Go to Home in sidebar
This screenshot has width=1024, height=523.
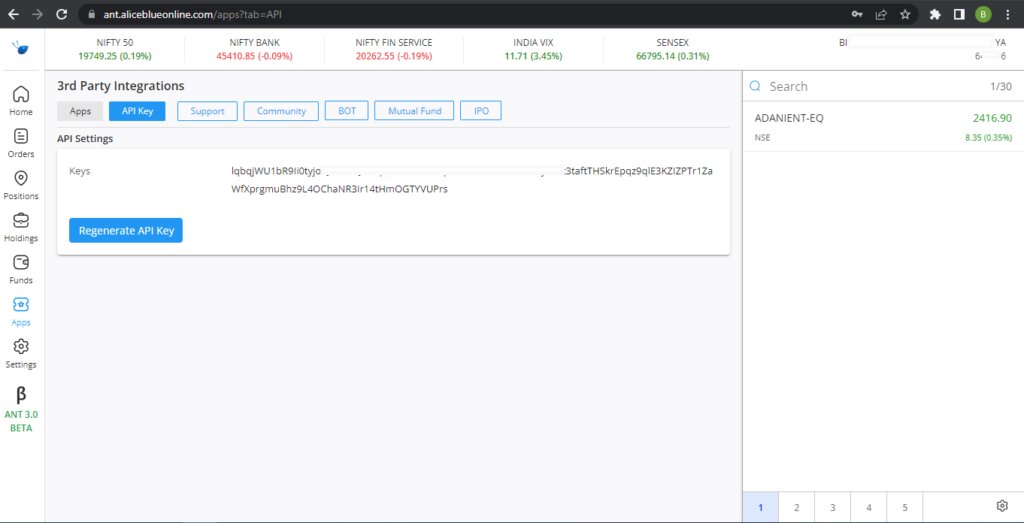pos(21,101)
